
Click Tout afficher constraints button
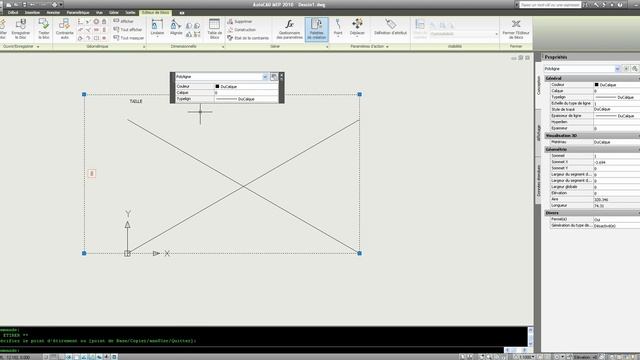[x=128, y=29]
